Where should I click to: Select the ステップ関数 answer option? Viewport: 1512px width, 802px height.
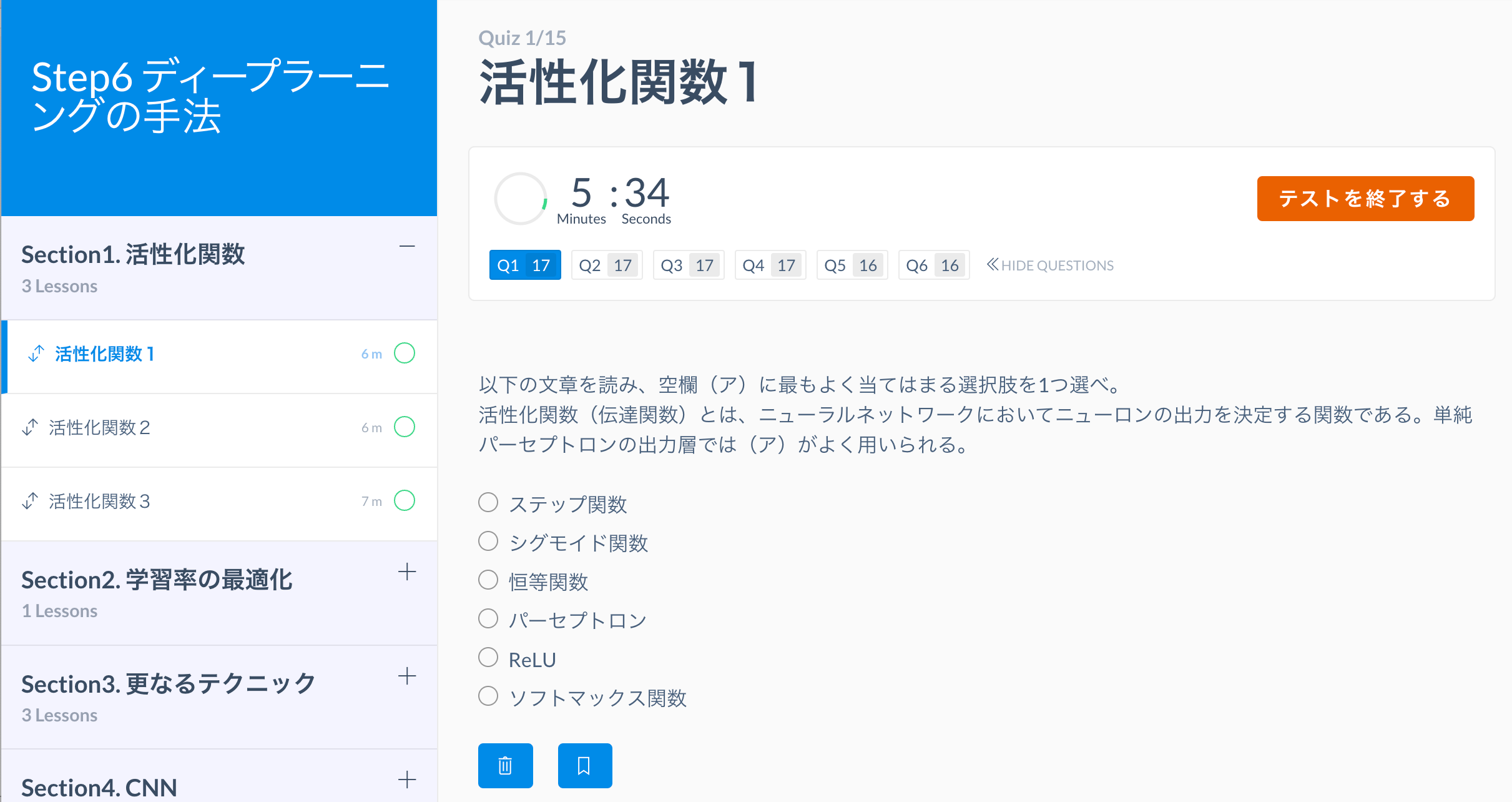pos(488,503)
